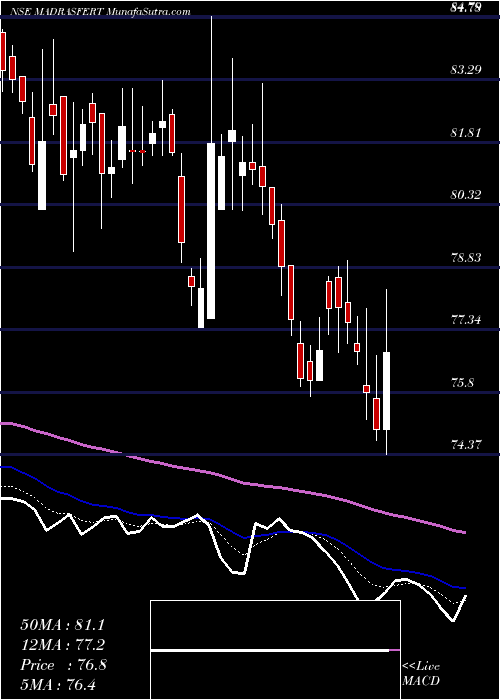Click the 74.37 price axis label

click(466, 444)
